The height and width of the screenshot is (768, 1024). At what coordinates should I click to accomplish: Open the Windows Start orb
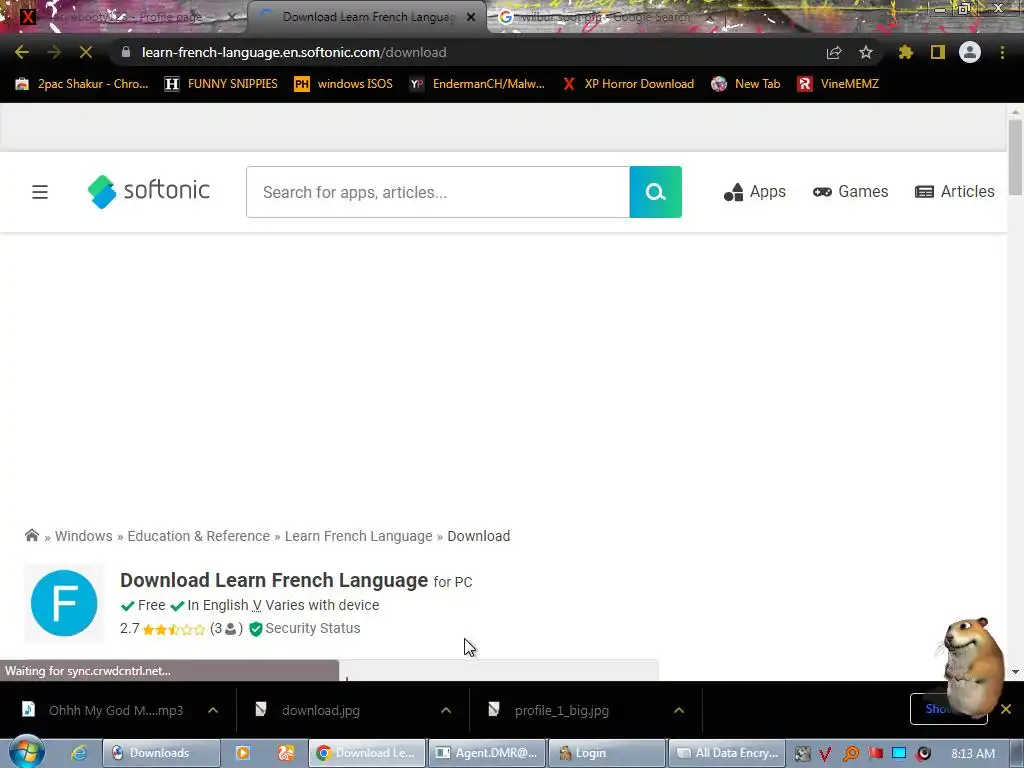(x=25, y=752)
